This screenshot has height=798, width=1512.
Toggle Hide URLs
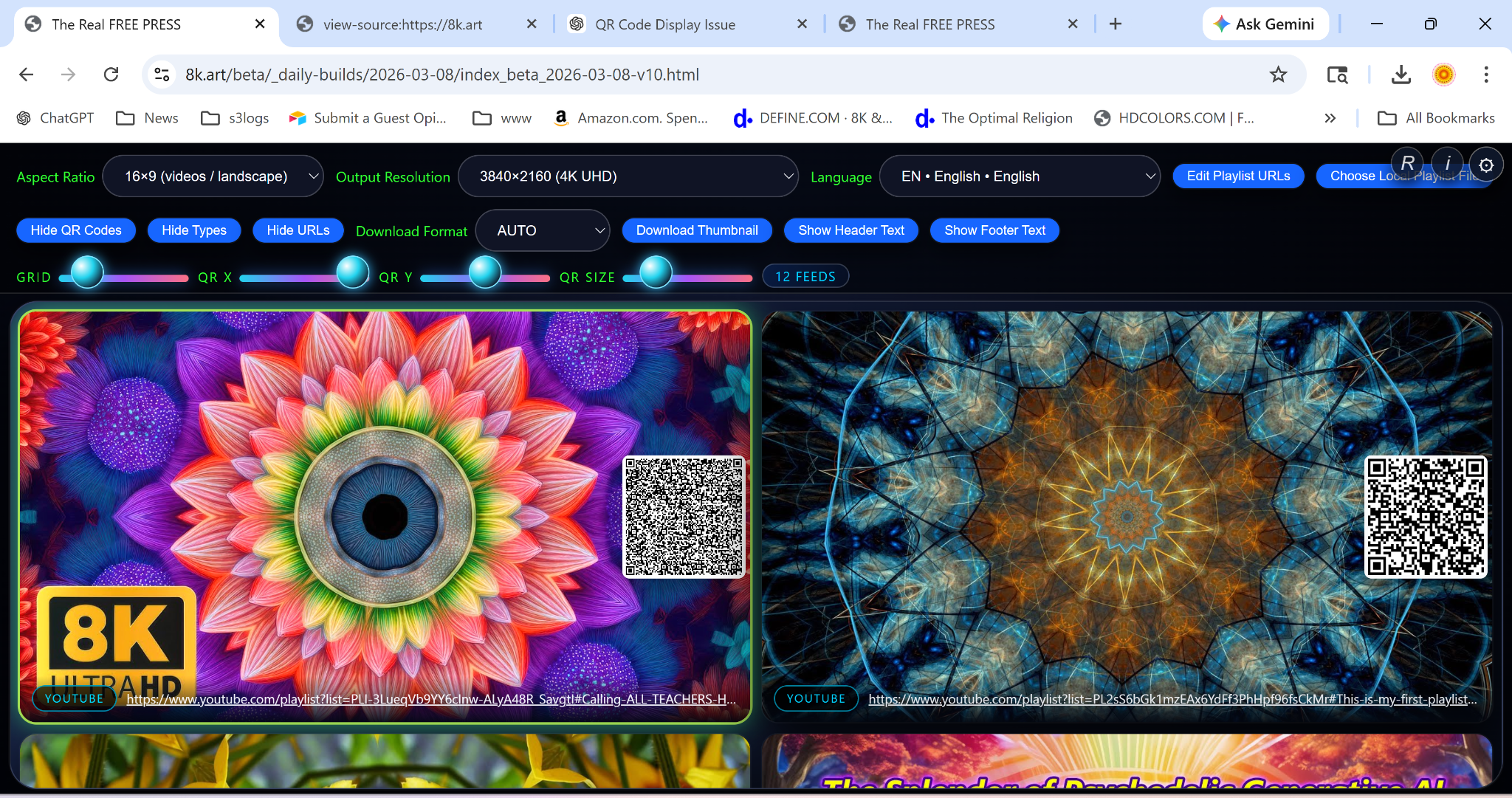click(298, 230)
